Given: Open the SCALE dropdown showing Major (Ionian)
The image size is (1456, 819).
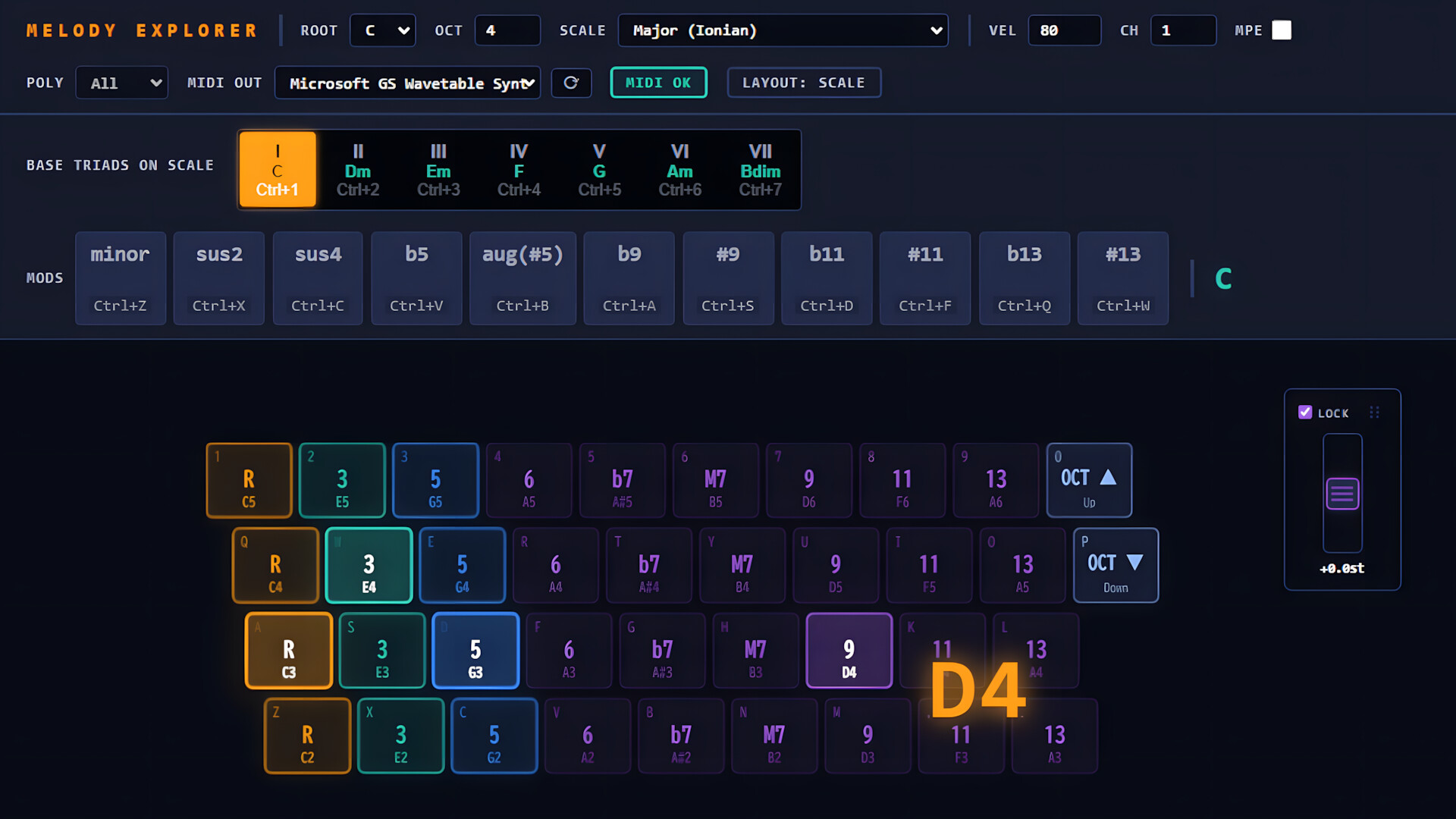Looking at the screenshot, I should click(783, 30).
